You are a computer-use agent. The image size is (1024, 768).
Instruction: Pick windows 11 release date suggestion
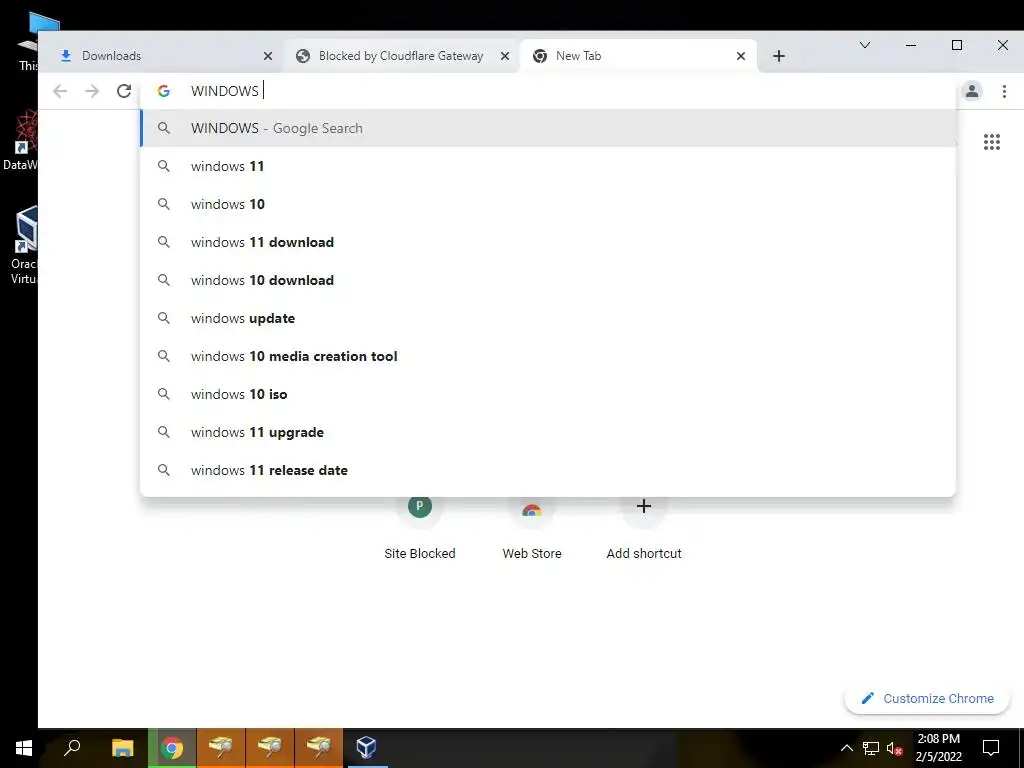point(548,470)
